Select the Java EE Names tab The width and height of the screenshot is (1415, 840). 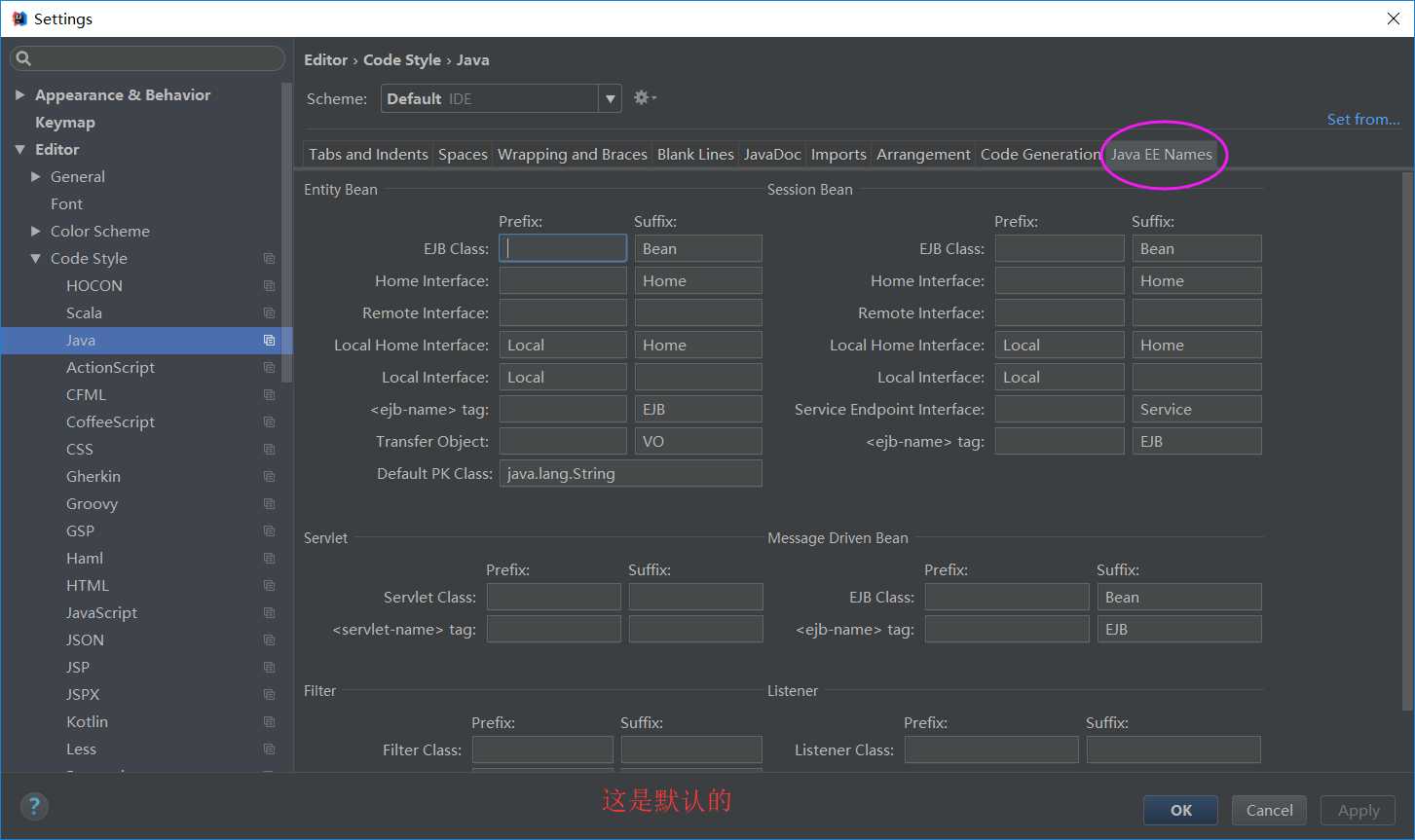(x=1161, y=154)
